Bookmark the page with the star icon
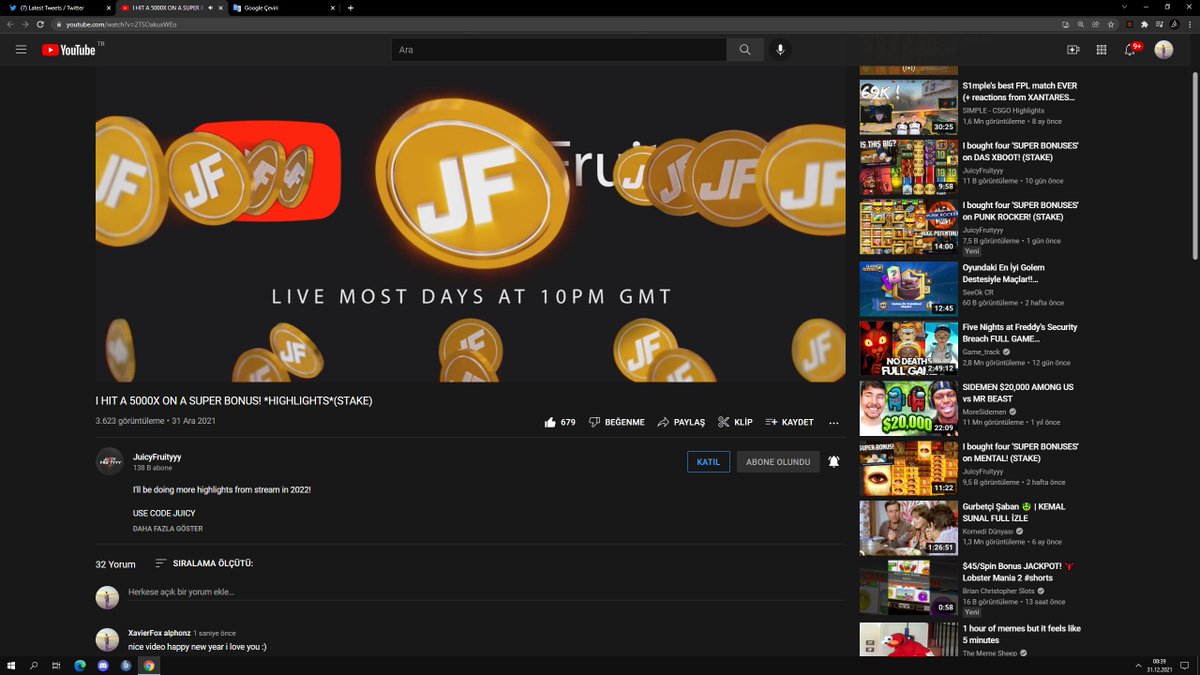The height and width of the screenshot is (675, 1200). tap(1112, 24)
